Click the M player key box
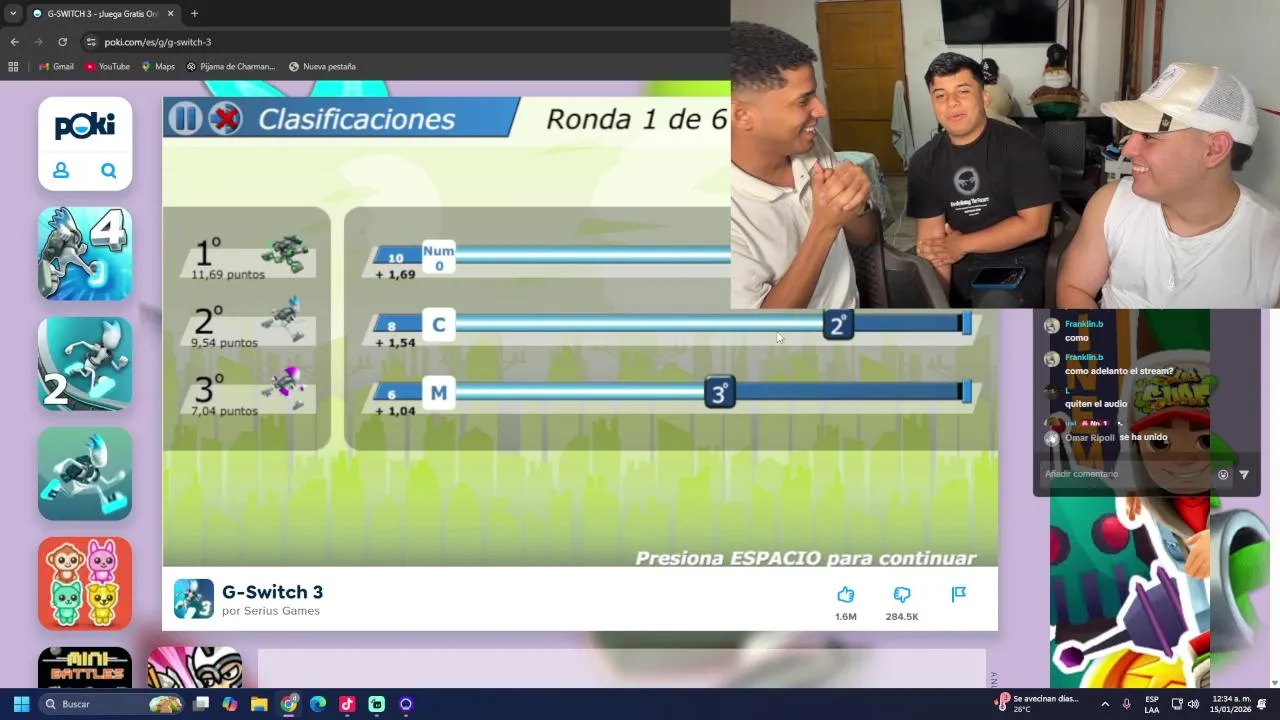Screen dimensions: 1280x720 pyautogui.click(x=439, y=393)
